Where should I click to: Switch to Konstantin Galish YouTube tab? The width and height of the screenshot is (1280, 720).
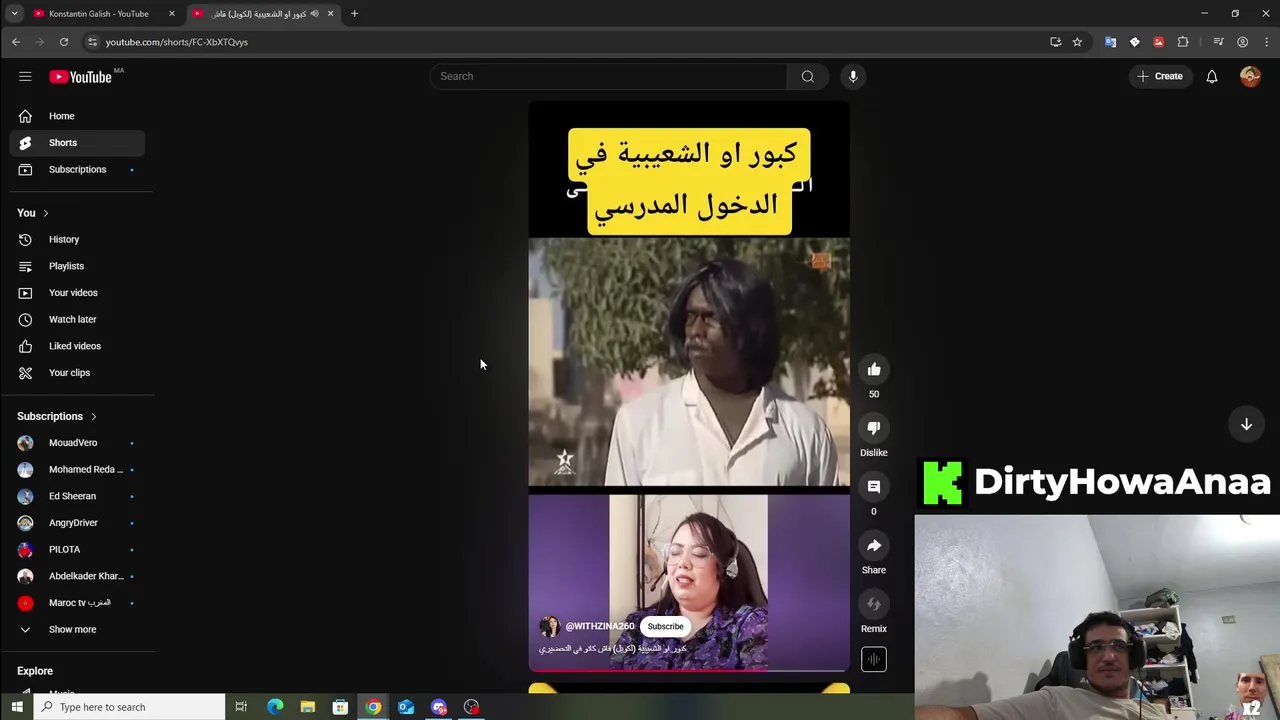point(98,13)
